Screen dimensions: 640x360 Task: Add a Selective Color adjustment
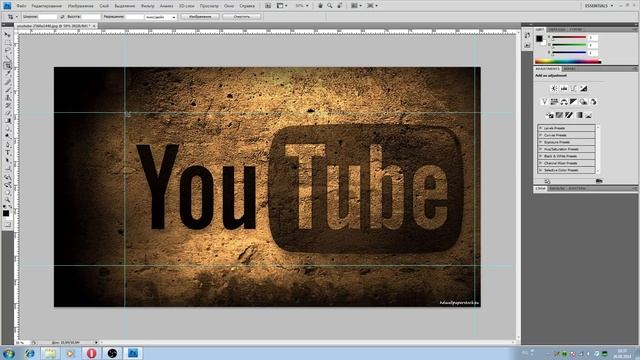click(588, 116)
